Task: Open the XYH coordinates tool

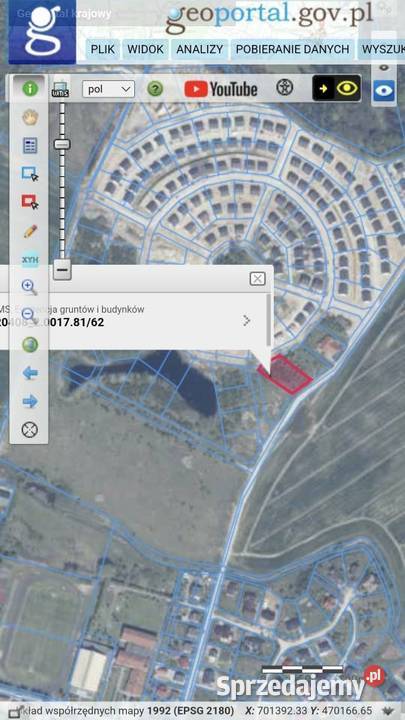Action: pos(30,260)
